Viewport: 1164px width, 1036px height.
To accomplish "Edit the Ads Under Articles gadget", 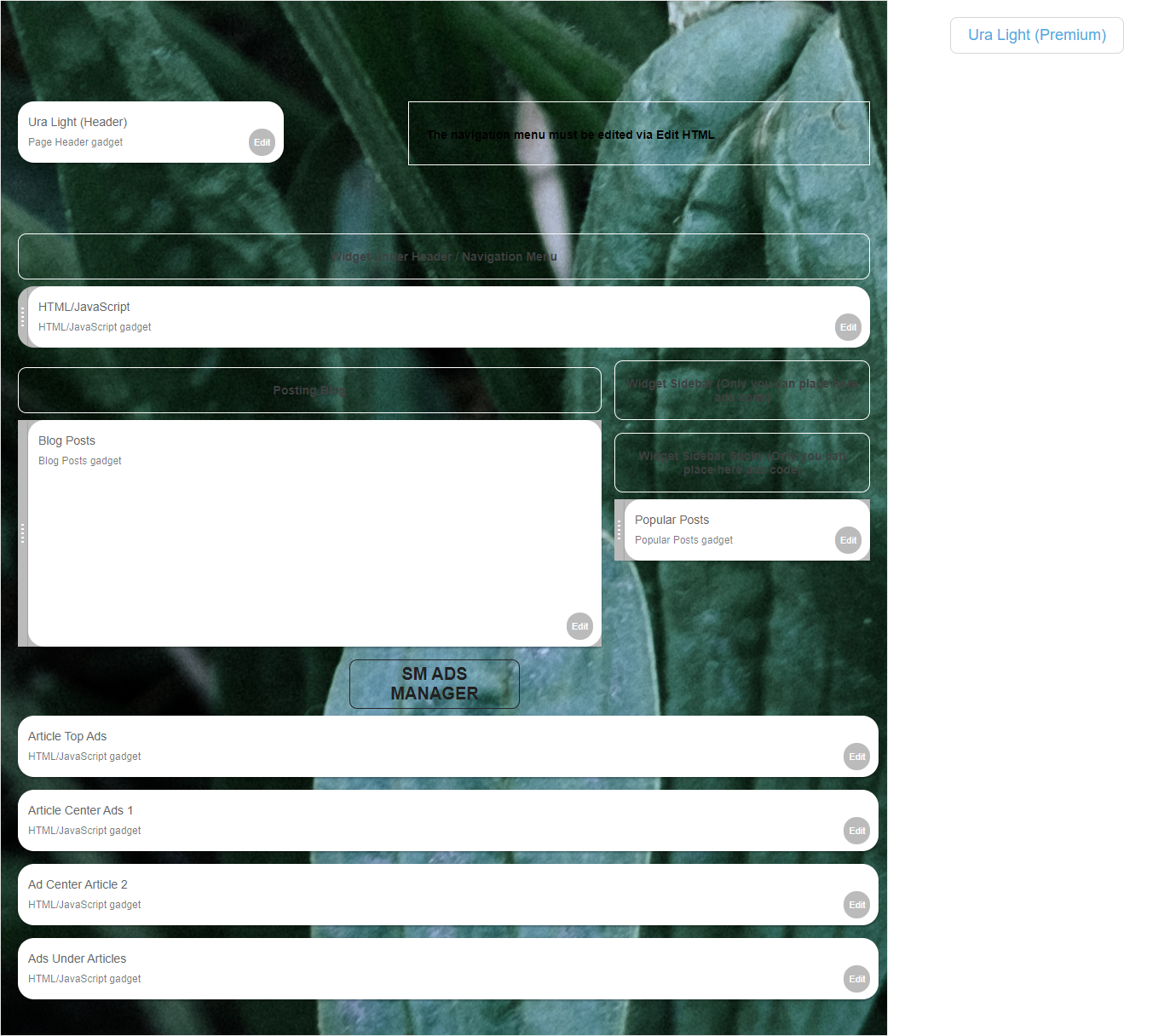I will 856,979.
